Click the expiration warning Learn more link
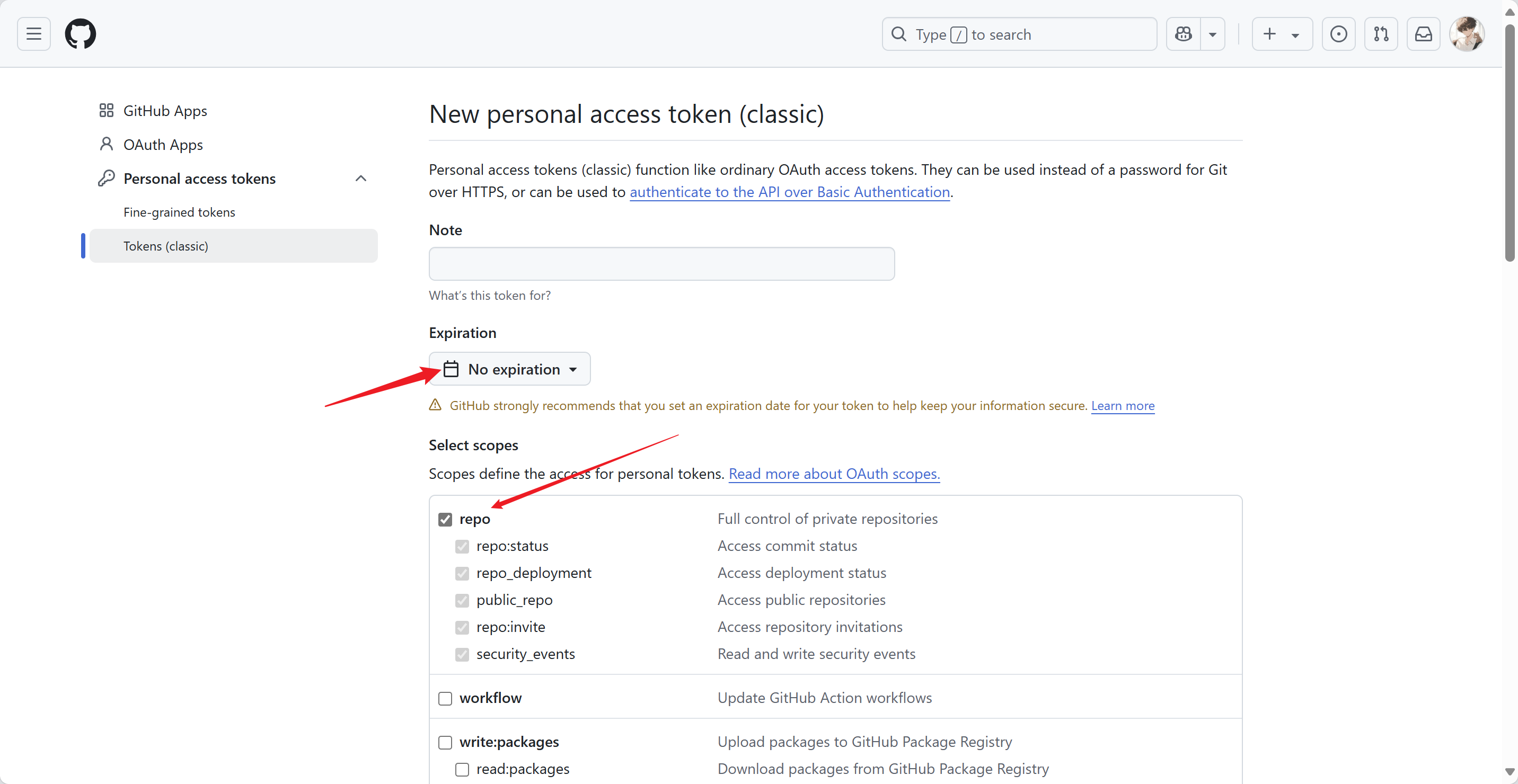The width and height of the screenshot is (1518, 784). 1122,406
